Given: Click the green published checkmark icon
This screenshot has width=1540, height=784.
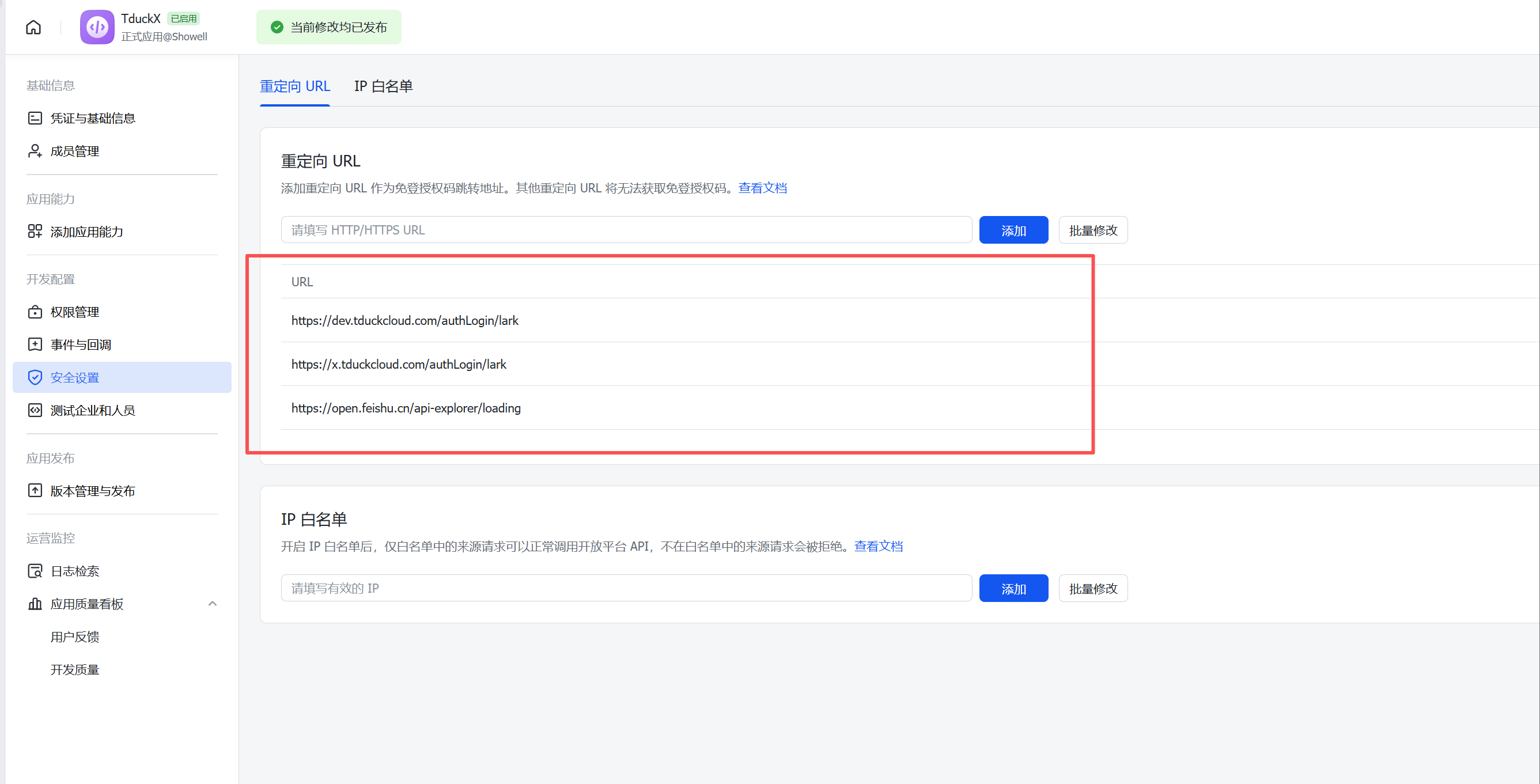Looking at the screenshot, I should point(277,28).
